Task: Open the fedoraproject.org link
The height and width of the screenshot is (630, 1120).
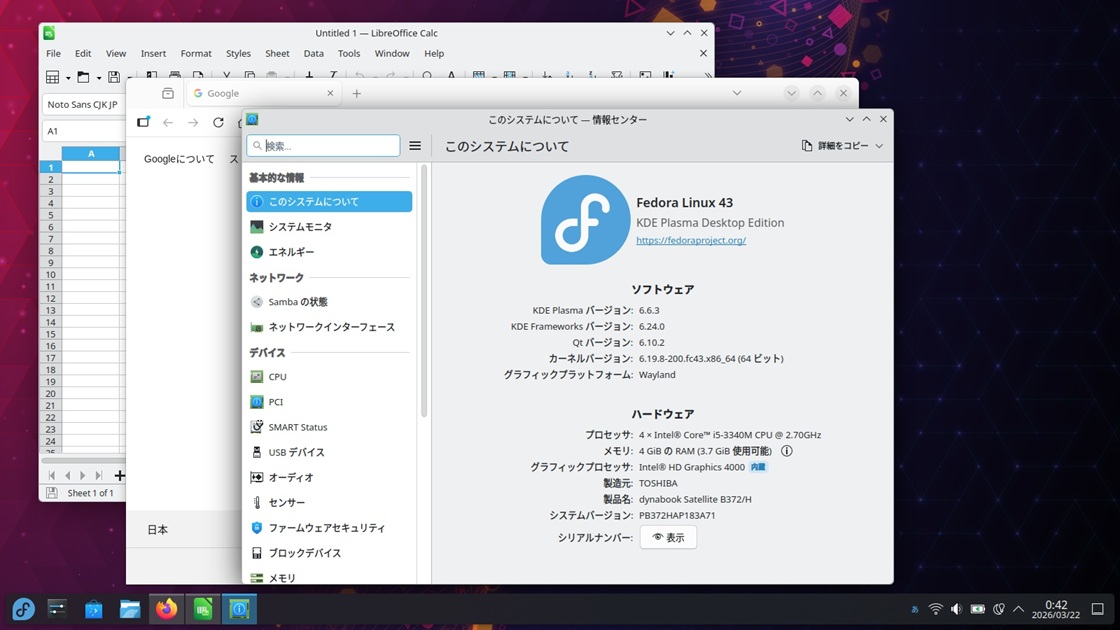Action: [691, 240]
